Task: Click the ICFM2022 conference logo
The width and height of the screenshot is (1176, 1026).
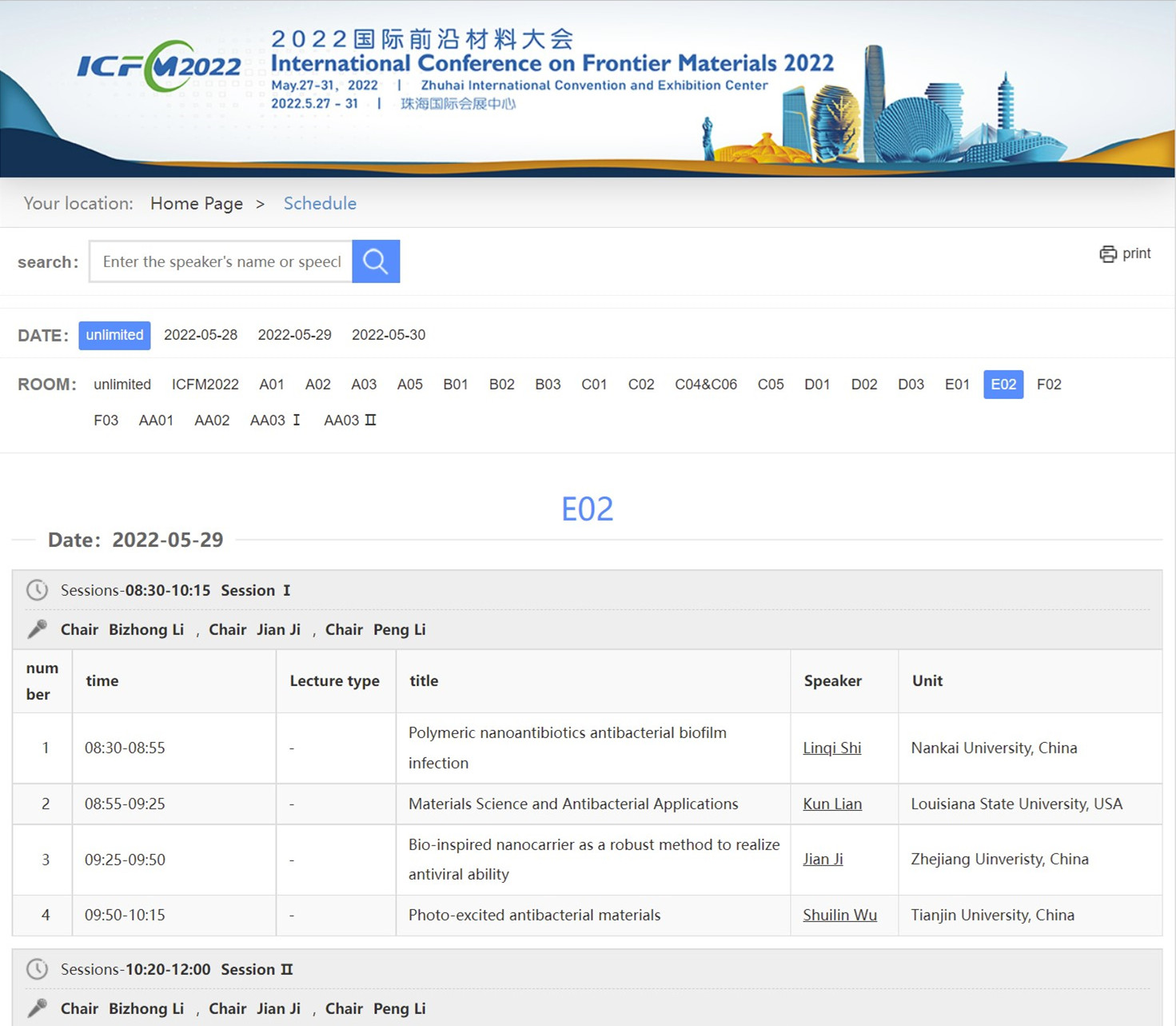Action: click(x=159, y=66)
